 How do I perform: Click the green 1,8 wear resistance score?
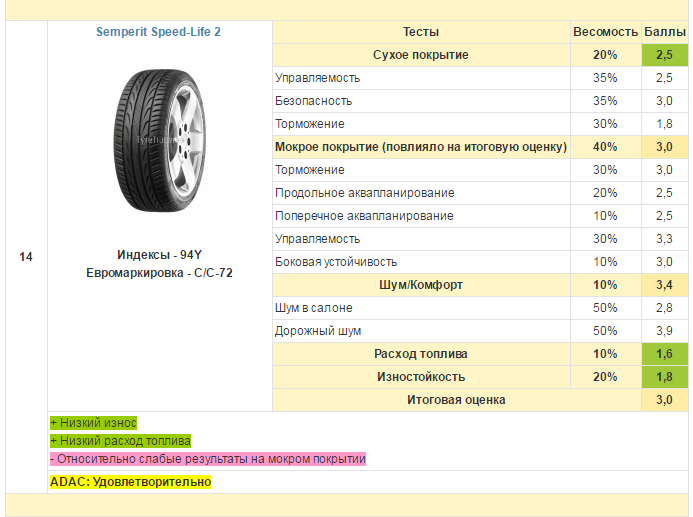[x=664, y=376]
